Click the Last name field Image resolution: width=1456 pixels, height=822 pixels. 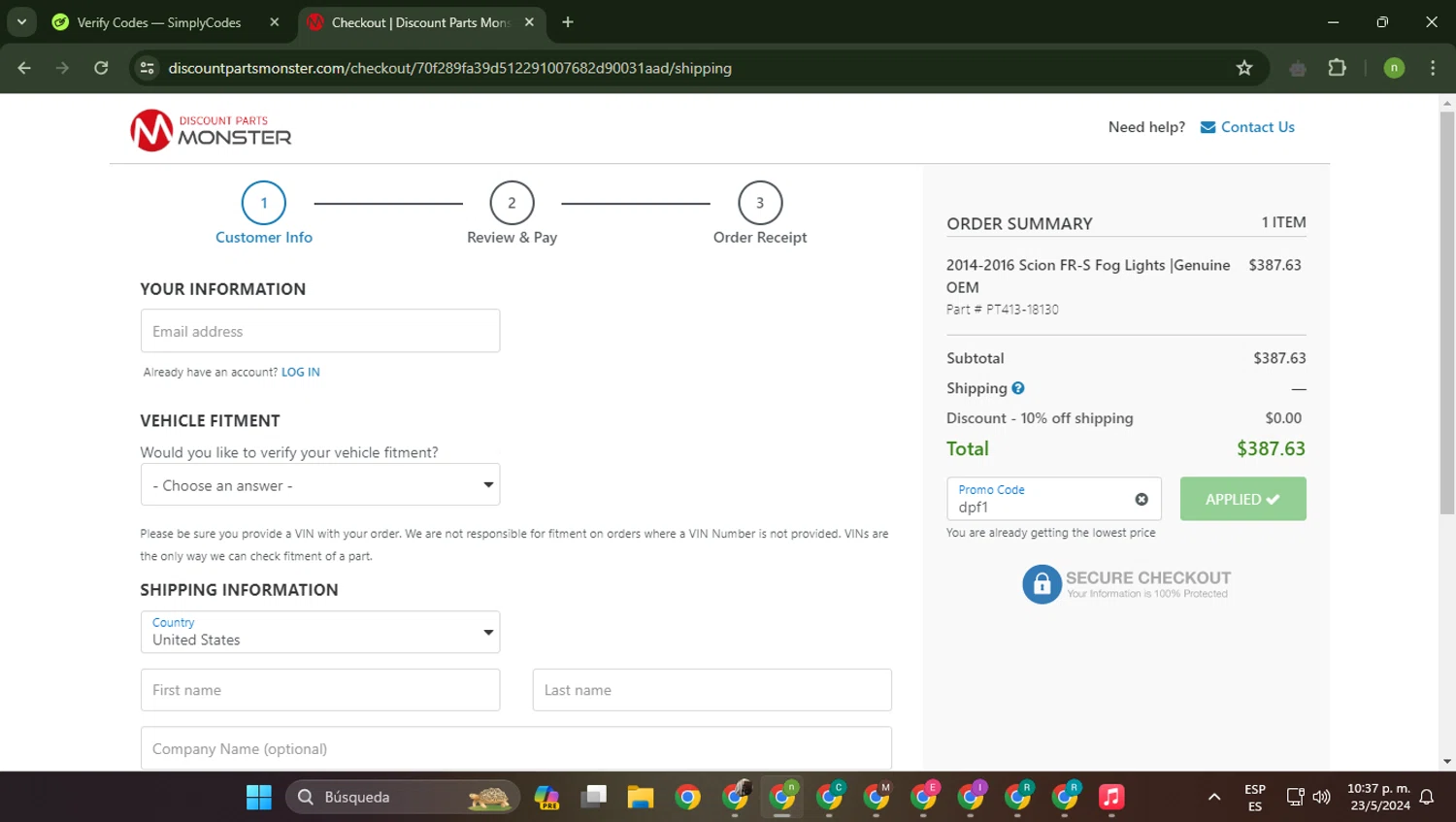(711, 690)
